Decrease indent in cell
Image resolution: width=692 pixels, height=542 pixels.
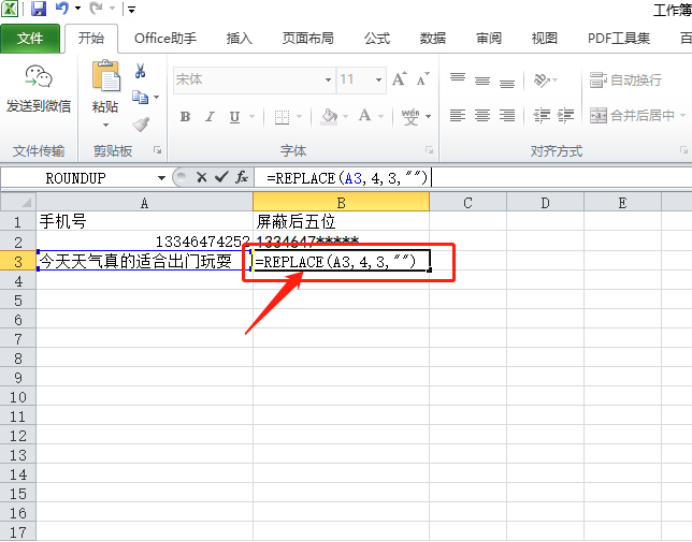point(542,116)
